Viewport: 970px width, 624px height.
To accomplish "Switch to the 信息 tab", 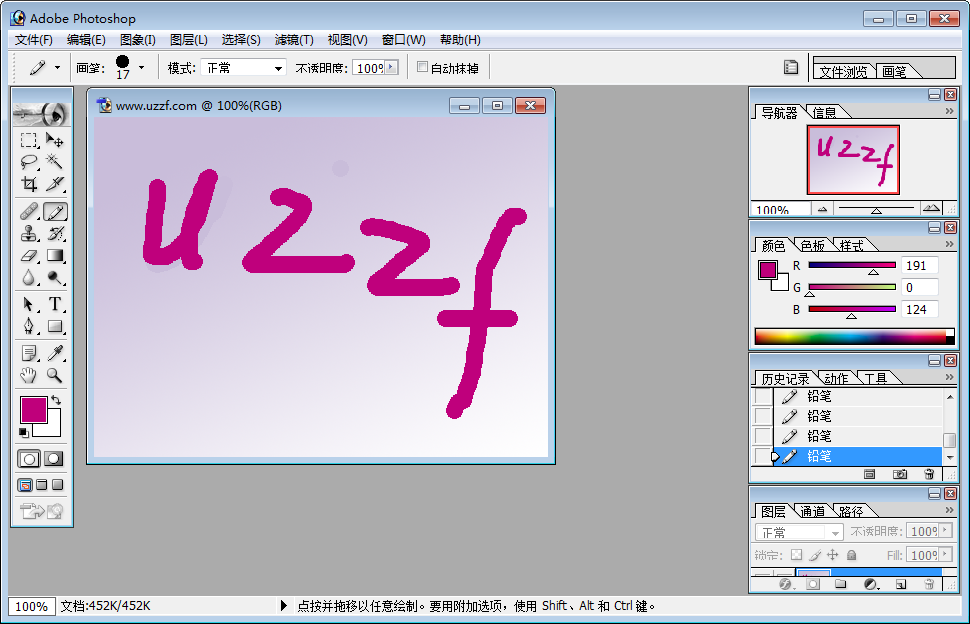I will 824,113.
